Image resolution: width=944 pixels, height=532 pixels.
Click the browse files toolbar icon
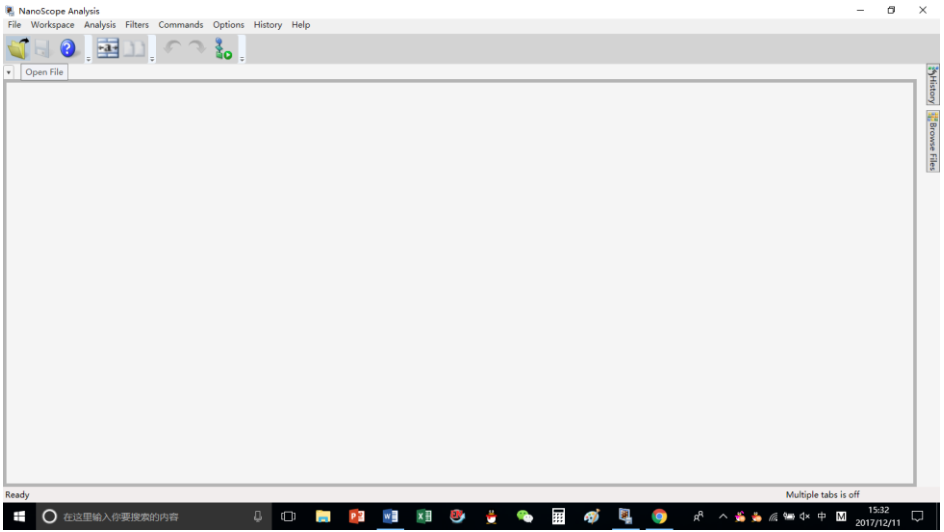(108, 48)
